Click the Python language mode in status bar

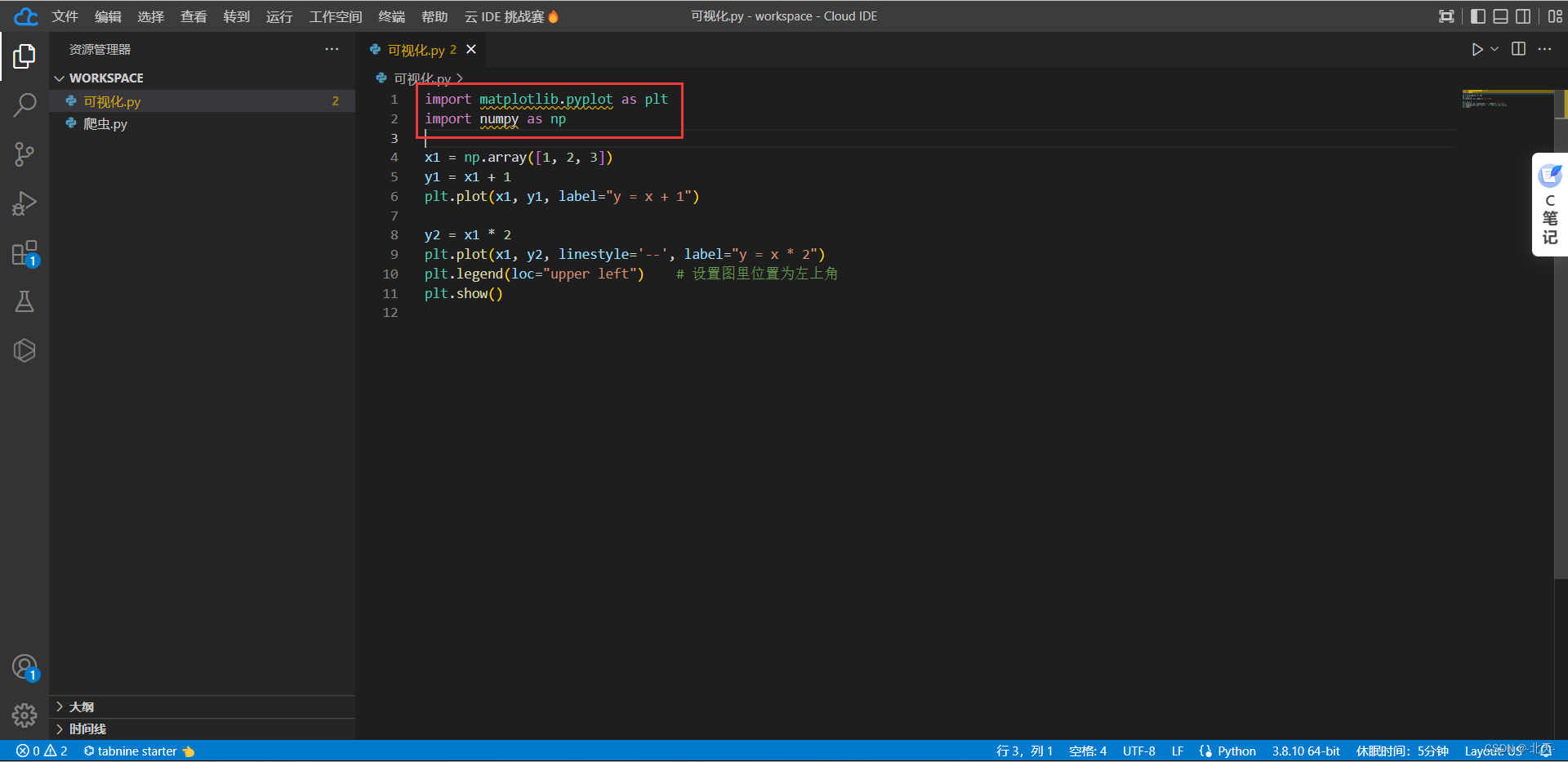click(x=1236, y=751)
